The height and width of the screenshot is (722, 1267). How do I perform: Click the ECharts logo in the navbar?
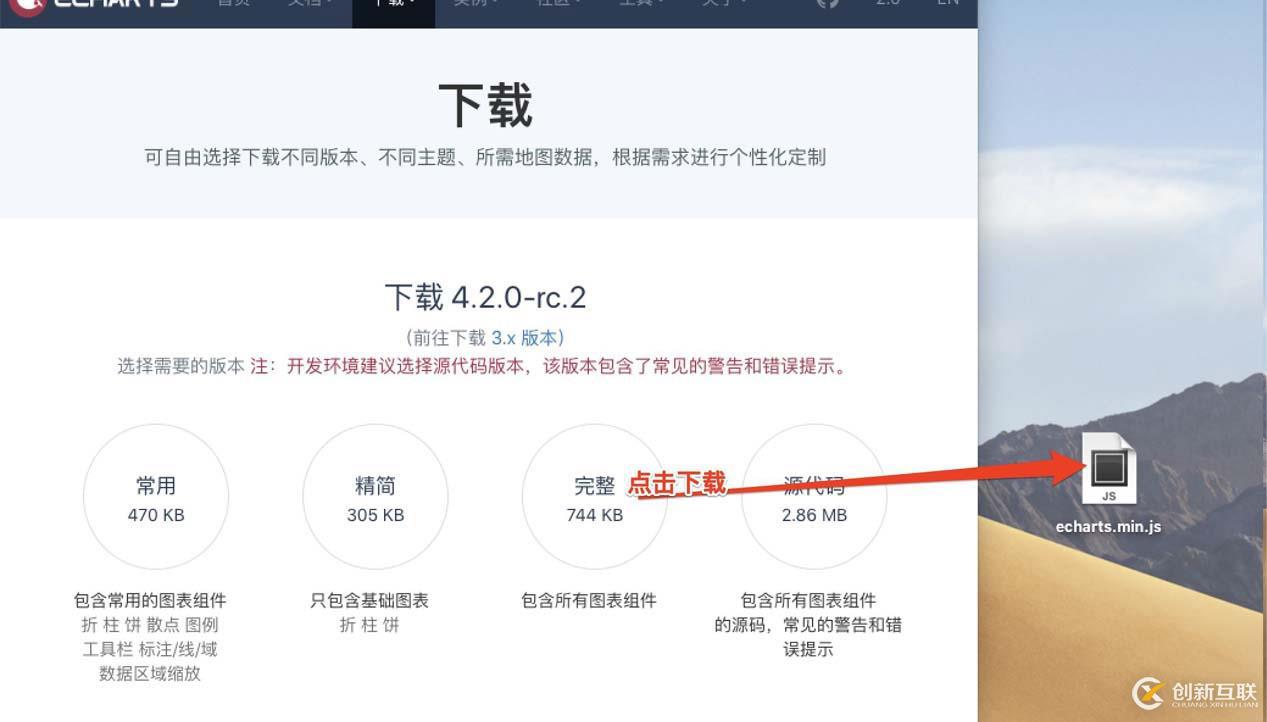tap(95, 5)
